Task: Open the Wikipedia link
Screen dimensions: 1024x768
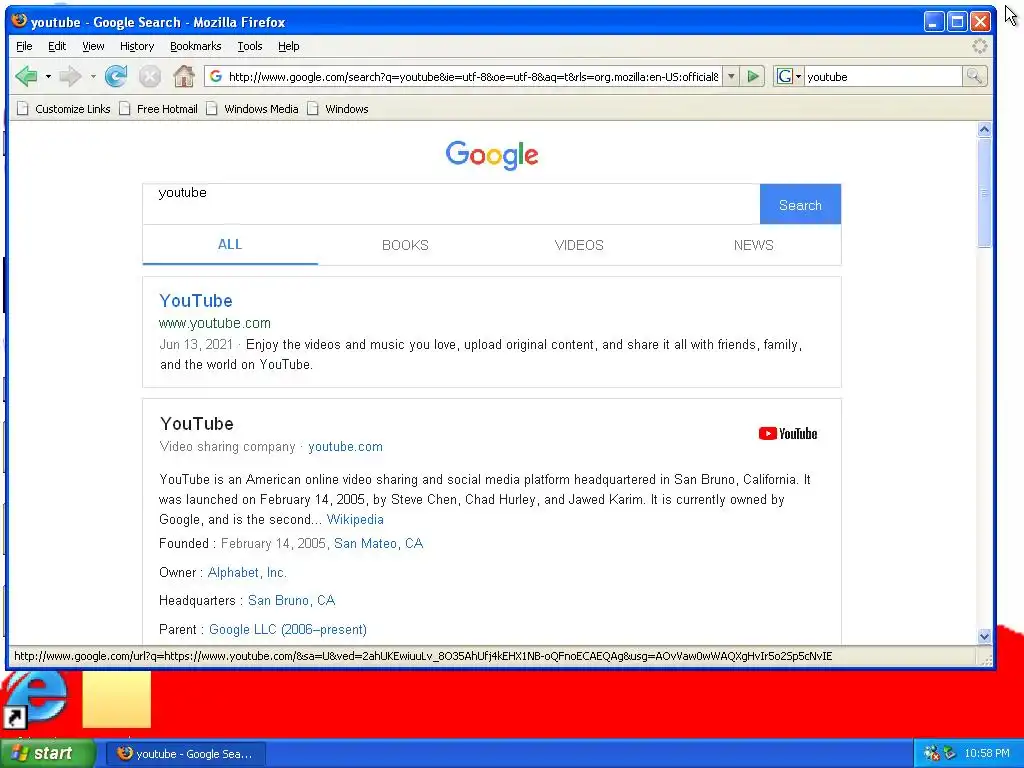Action: [x=355, y=520]
